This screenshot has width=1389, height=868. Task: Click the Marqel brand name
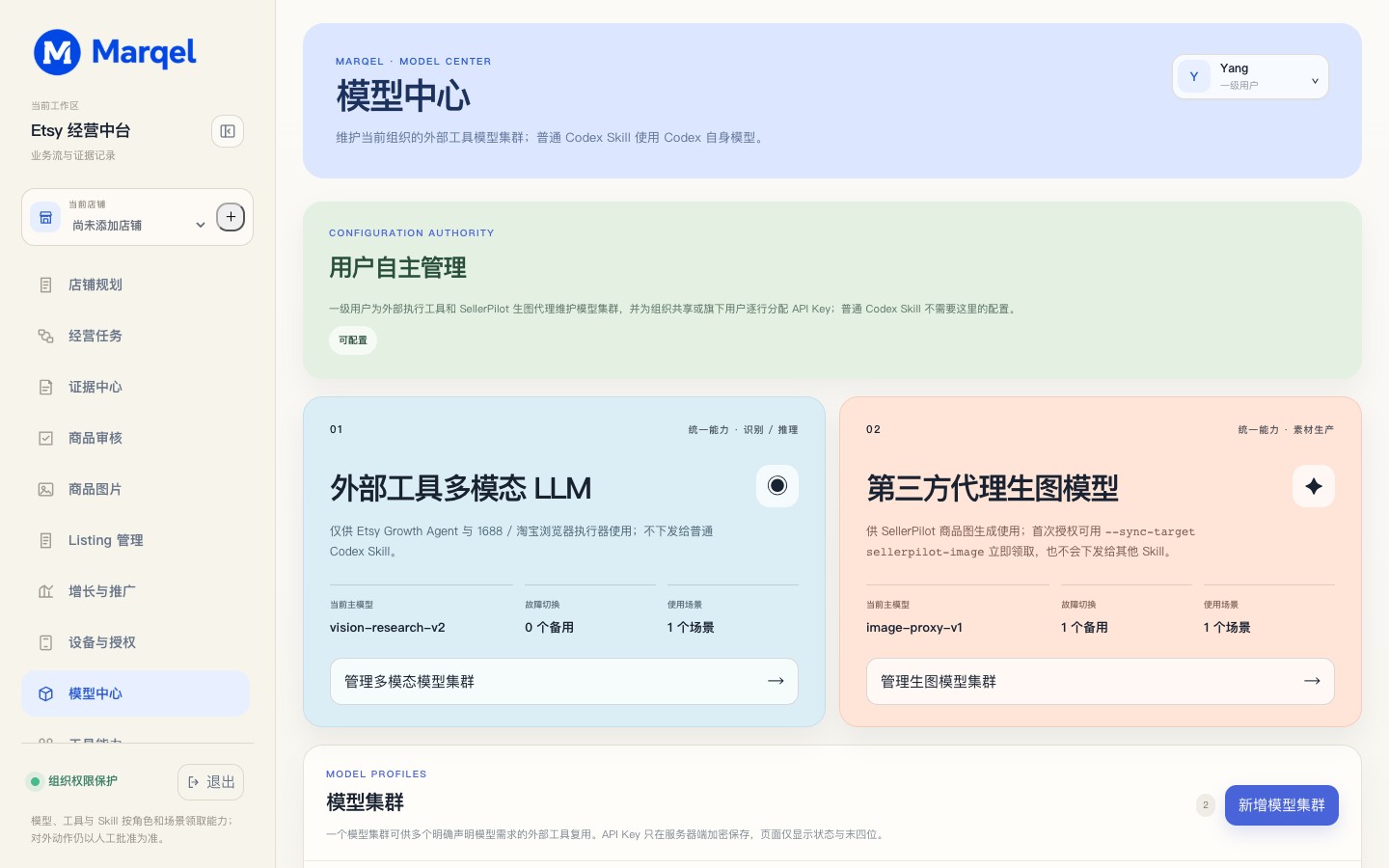tap(144, 53)
